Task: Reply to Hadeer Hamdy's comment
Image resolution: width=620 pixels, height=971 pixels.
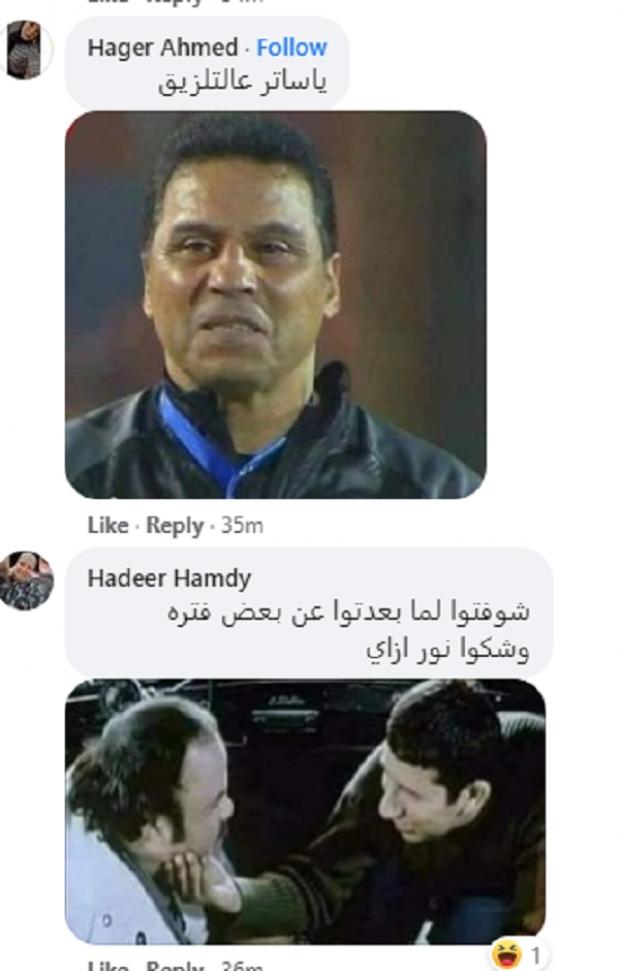Action: 175,966
